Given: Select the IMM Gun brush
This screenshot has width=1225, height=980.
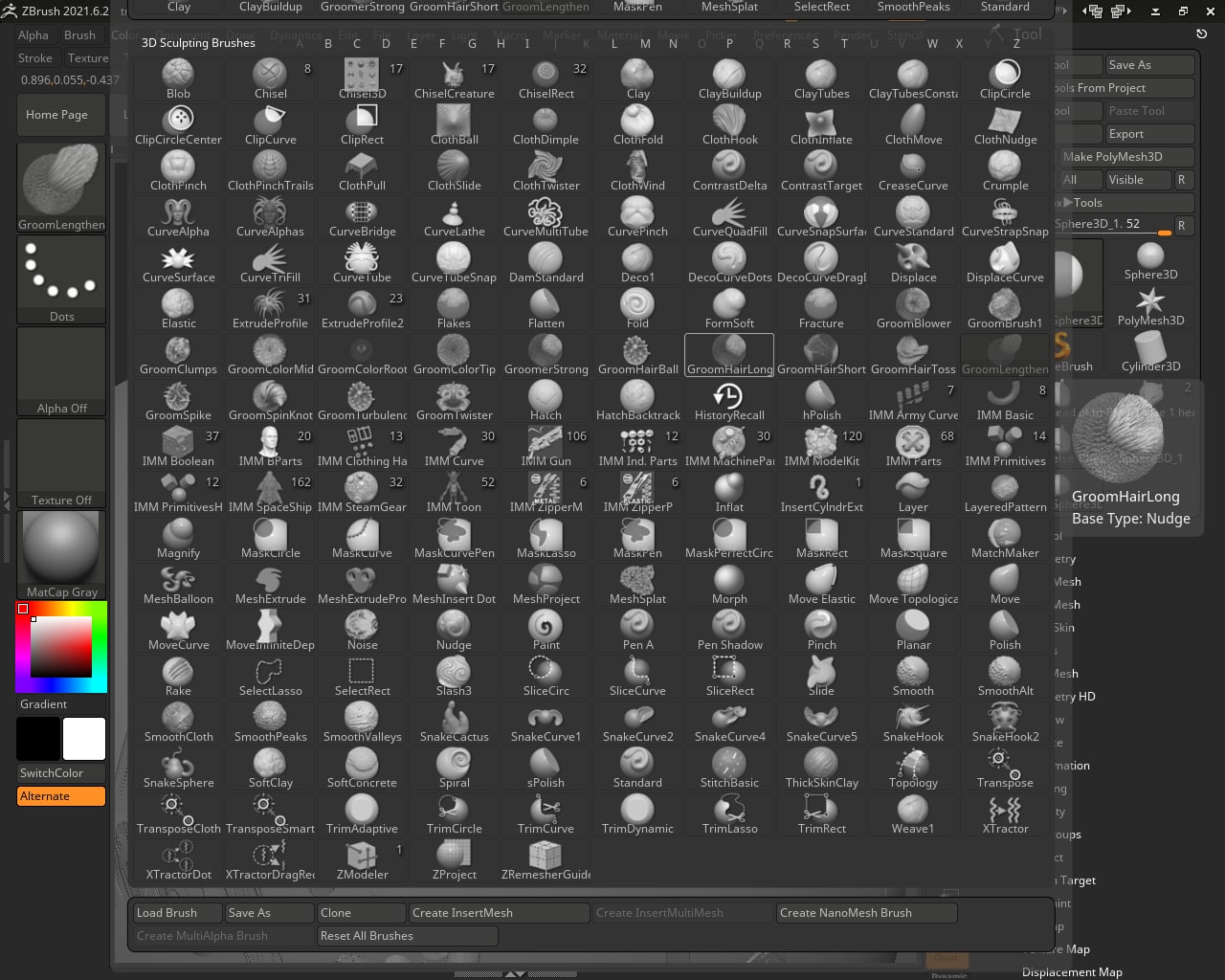Looking at the screenshot, I should tap(546, 447).
